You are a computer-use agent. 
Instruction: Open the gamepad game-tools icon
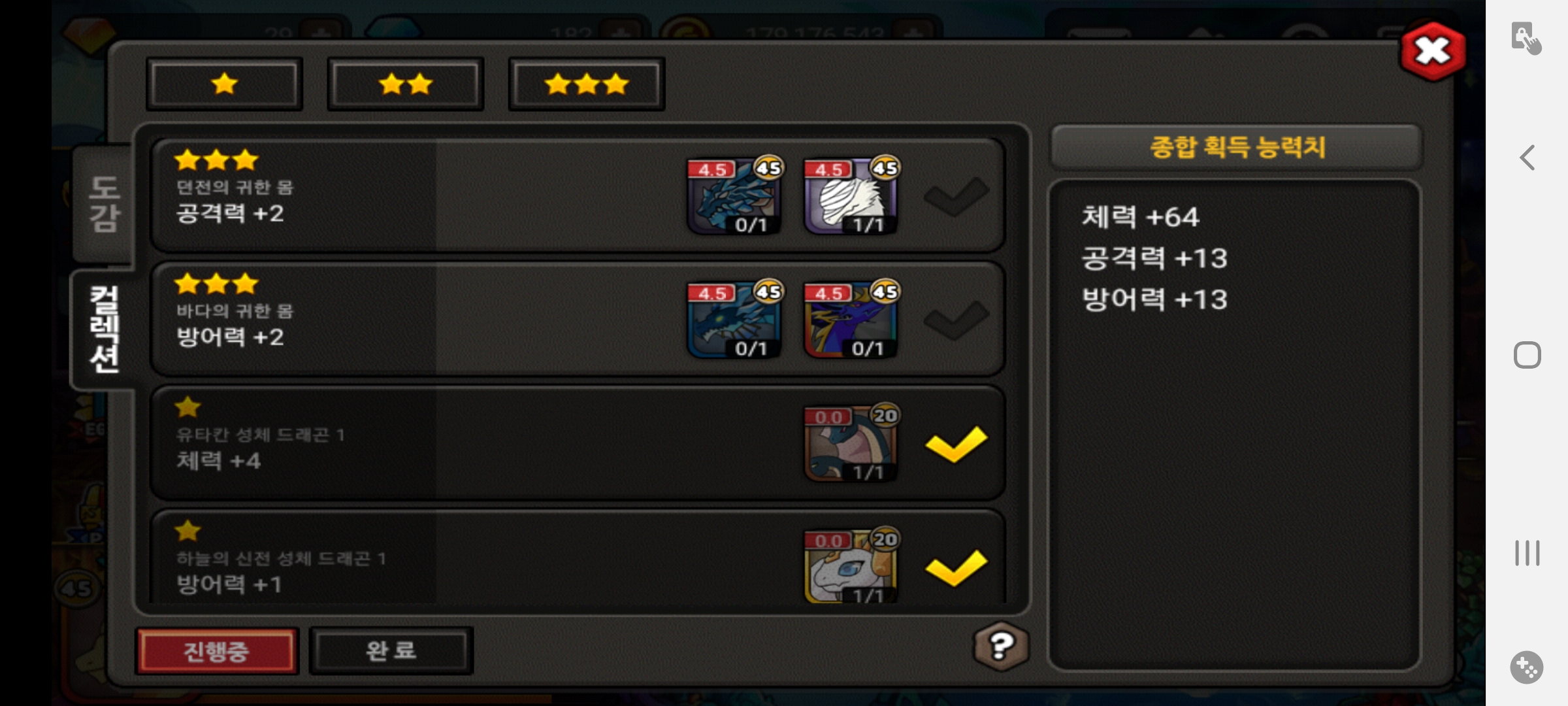point(1527,667)
